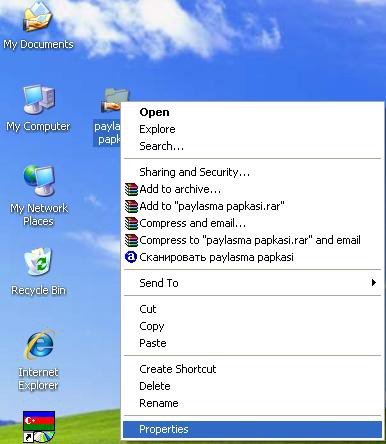Choose Rename from the context menu
The image size is (386, 444).
(252, 403)
